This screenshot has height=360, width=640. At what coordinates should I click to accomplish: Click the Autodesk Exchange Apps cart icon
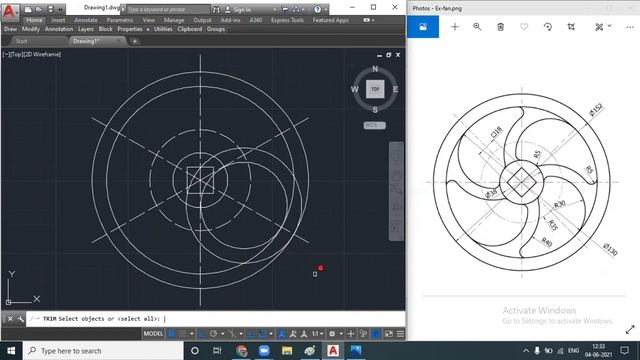tap(285, 9)
